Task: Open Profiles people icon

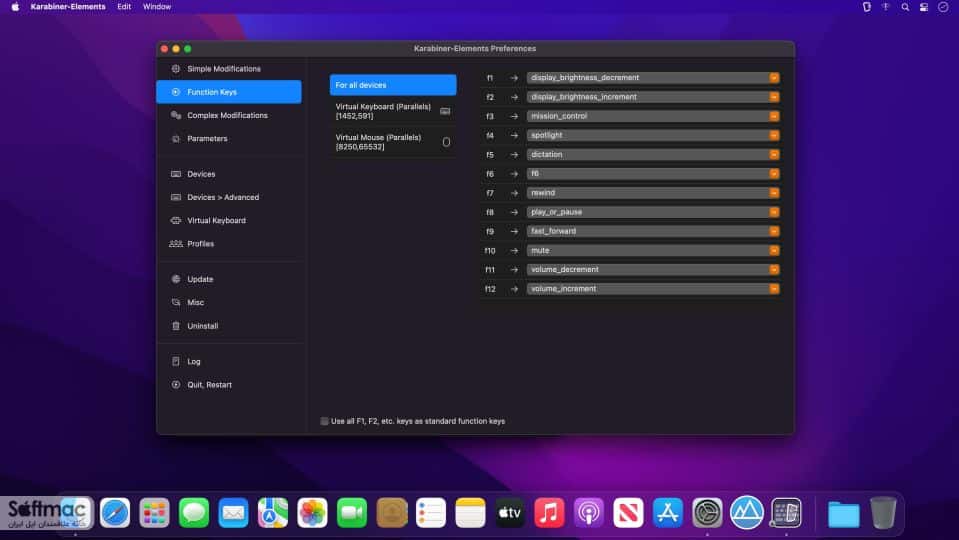Action: click(176, 243)
